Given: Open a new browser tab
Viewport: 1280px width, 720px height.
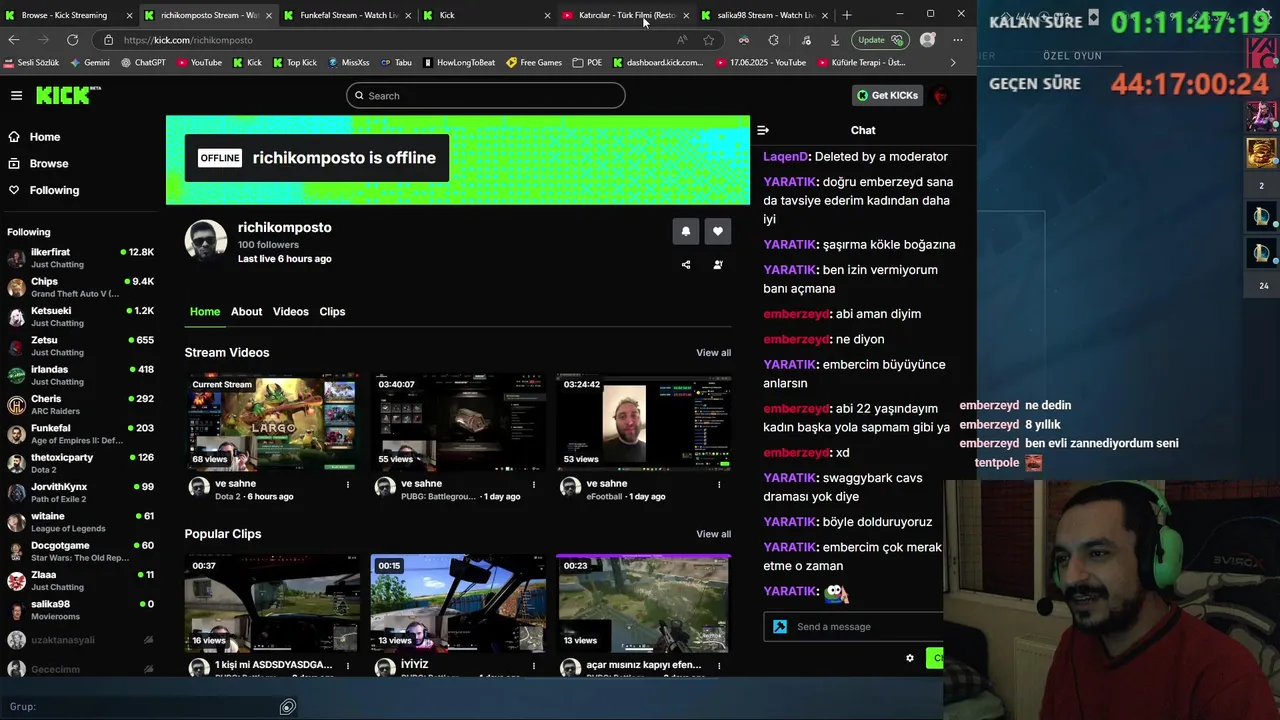Looking at the screenshot, I should [x=847, y=15].
